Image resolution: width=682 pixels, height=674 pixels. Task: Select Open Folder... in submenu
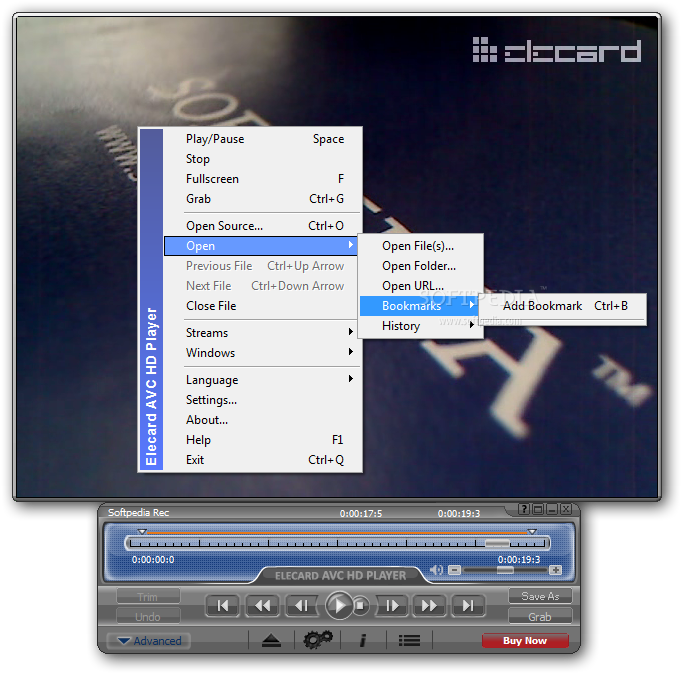tap(420, 266)
